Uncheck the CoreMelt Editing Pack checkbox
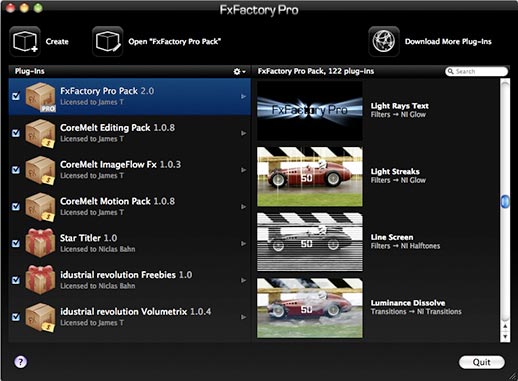518x381 pixels. coord(16,133)
